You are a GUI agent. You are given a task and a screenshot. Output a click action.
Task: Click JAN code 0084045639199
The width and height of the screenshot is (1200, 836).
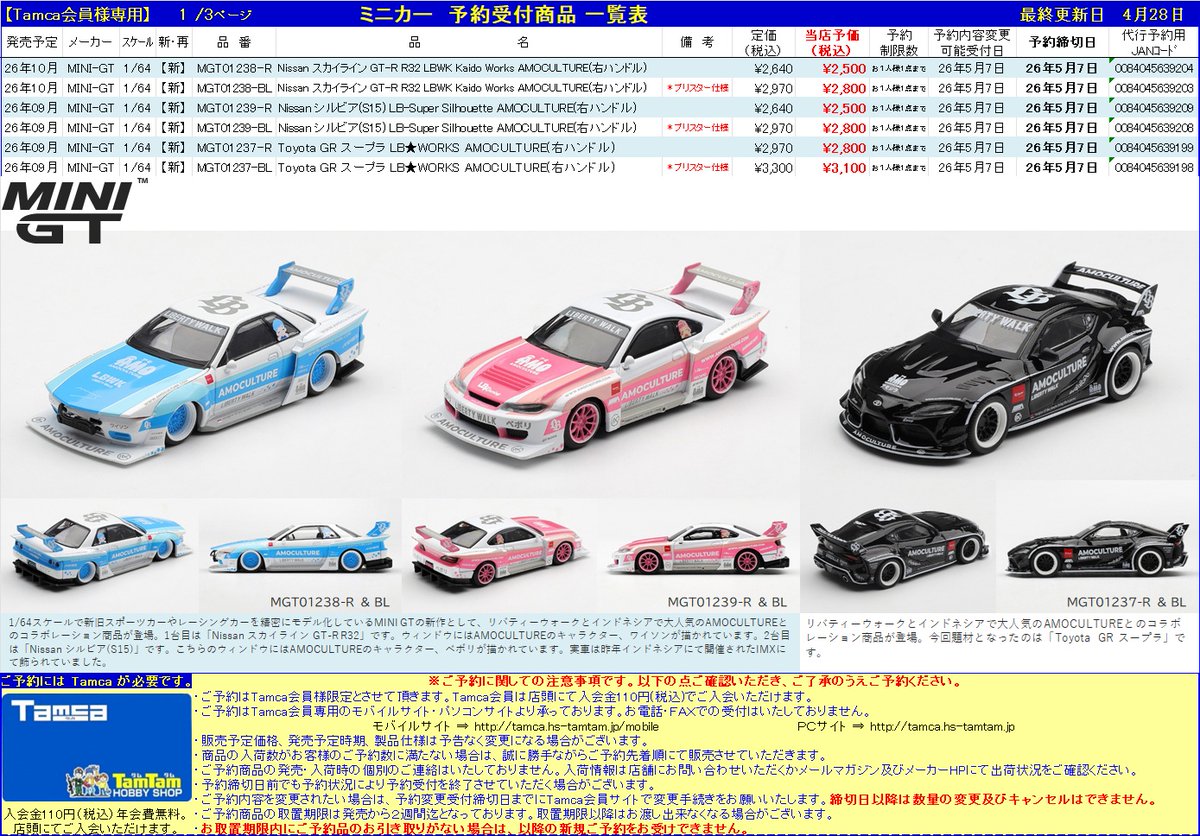click(1154, 148)
